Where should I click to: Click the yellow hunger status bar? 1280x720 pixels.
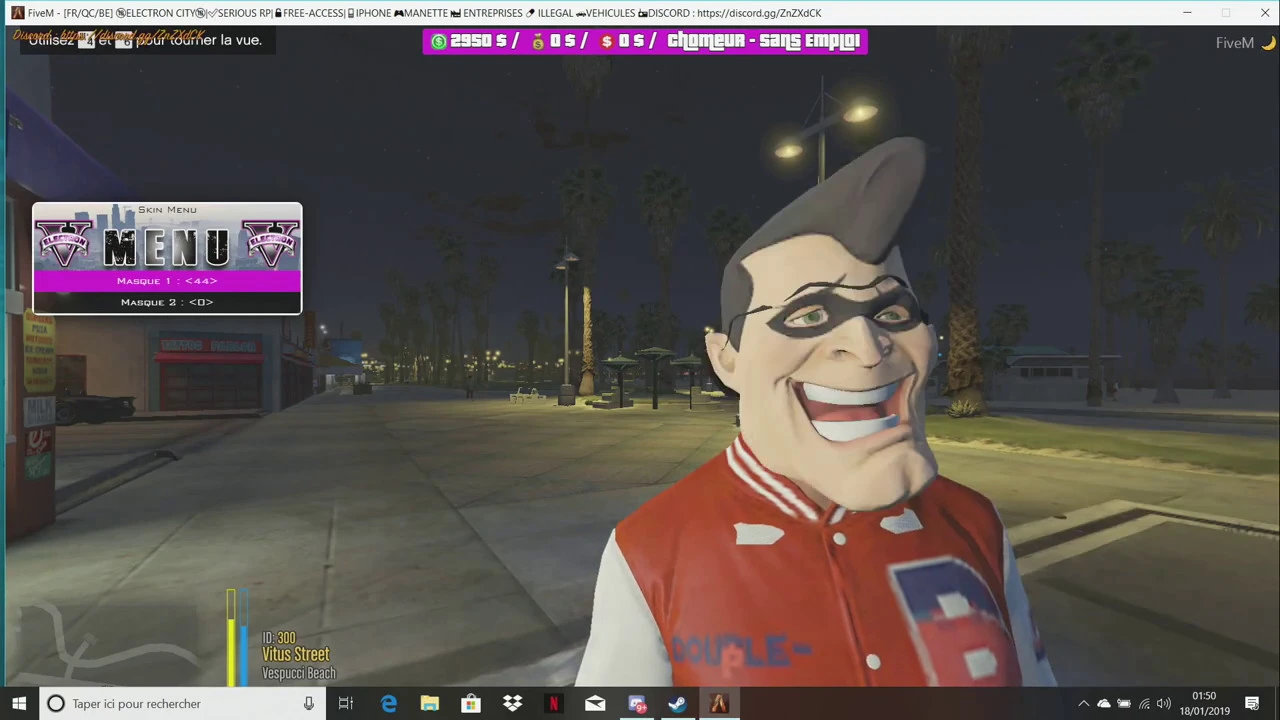coord(231,638)
